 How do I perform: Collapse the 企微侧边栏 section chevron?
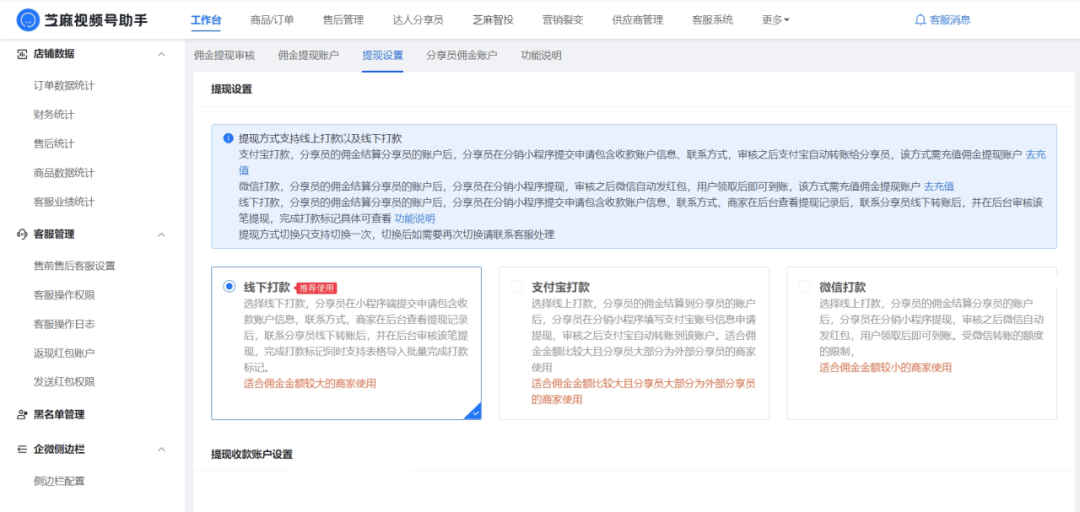click(x=162, y=450)
